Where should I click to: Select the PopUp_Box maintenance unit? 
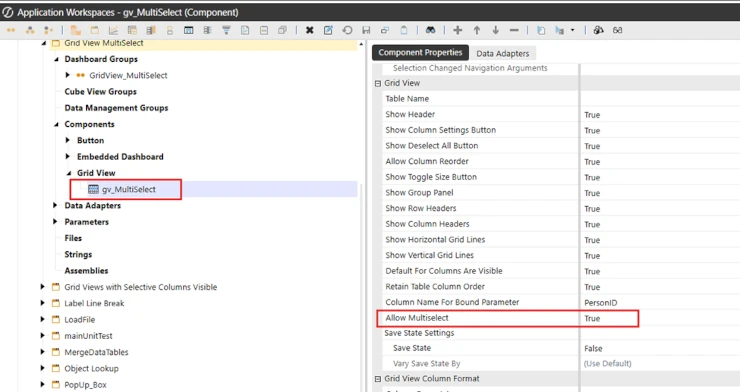(85, 384)
